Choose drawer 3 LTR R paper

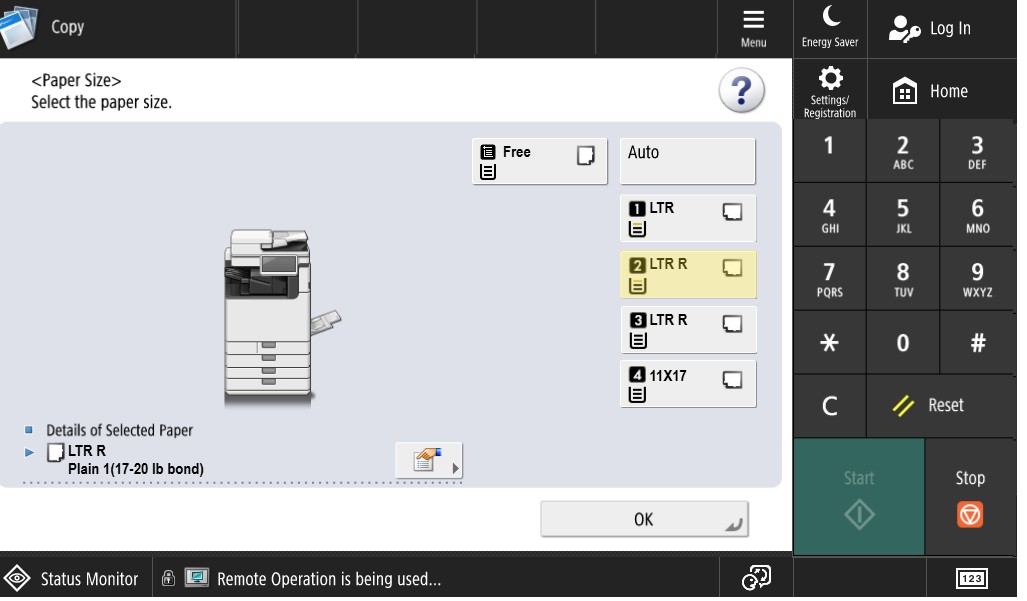pos(688,329)
